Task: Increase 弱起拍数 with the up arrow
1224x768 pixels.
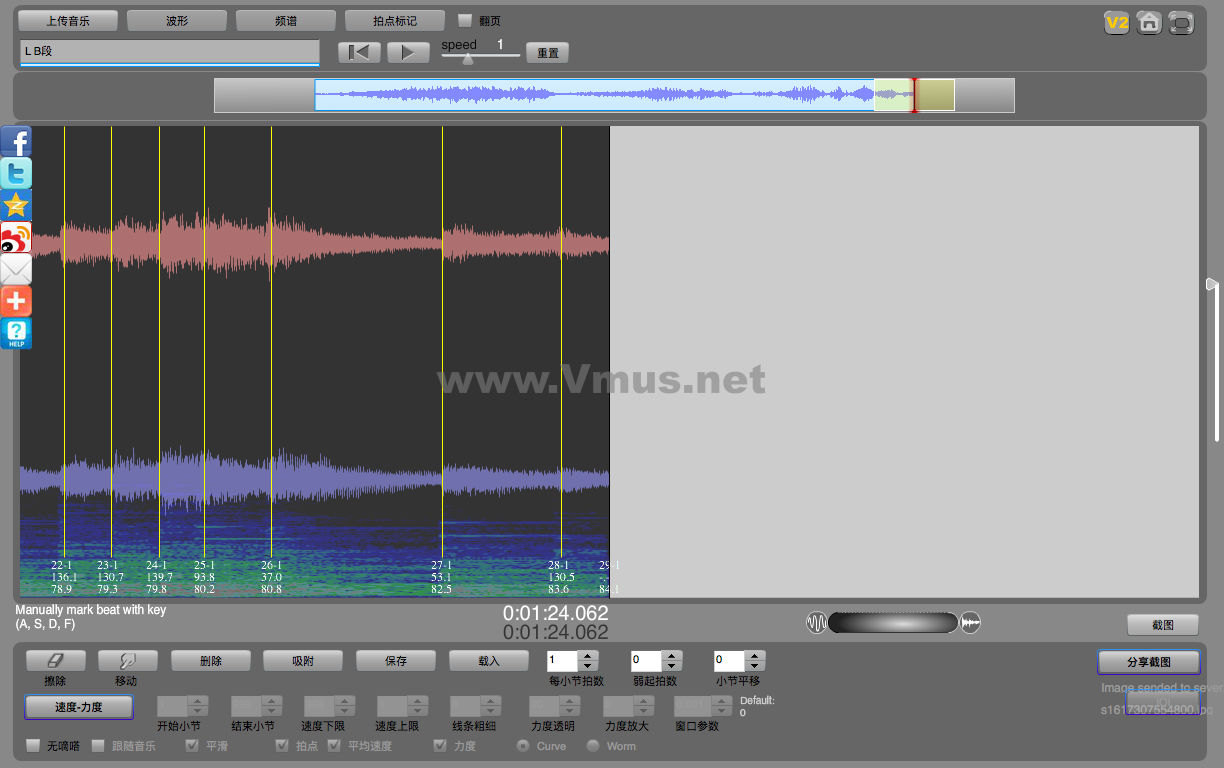Action: 672,656
